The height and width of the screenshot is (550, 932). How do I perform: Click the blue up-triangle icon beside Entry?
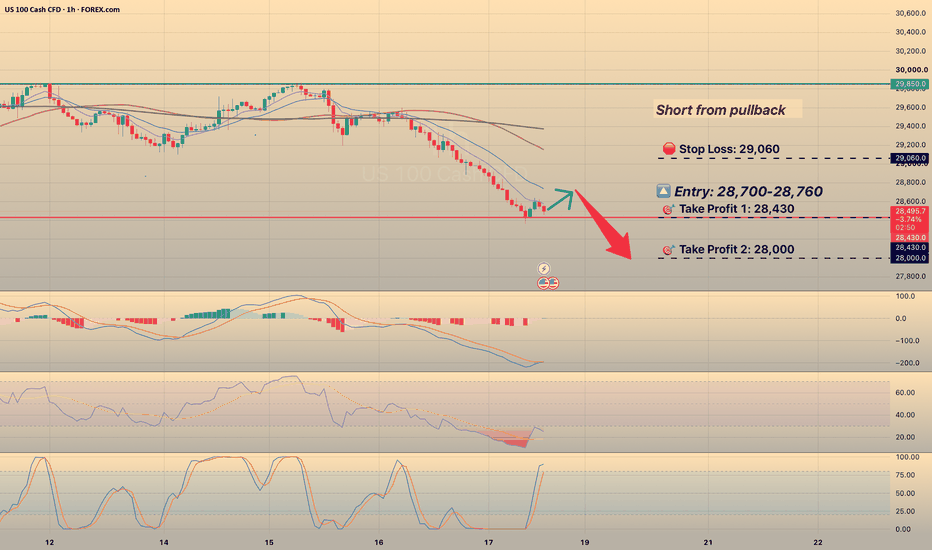[x=663, y=191]
